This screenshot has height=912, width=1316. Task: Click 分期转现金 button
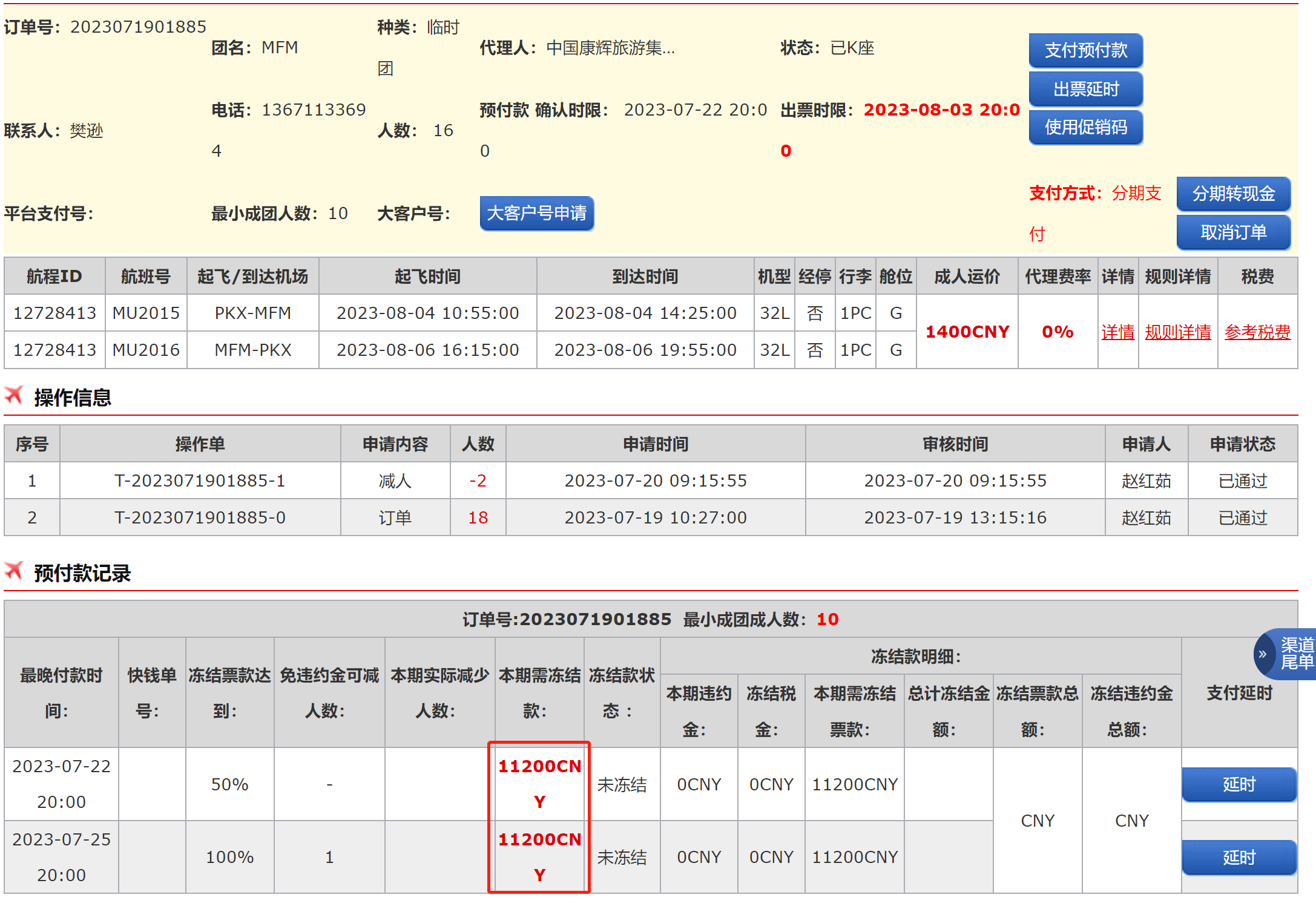(1233, 194)
